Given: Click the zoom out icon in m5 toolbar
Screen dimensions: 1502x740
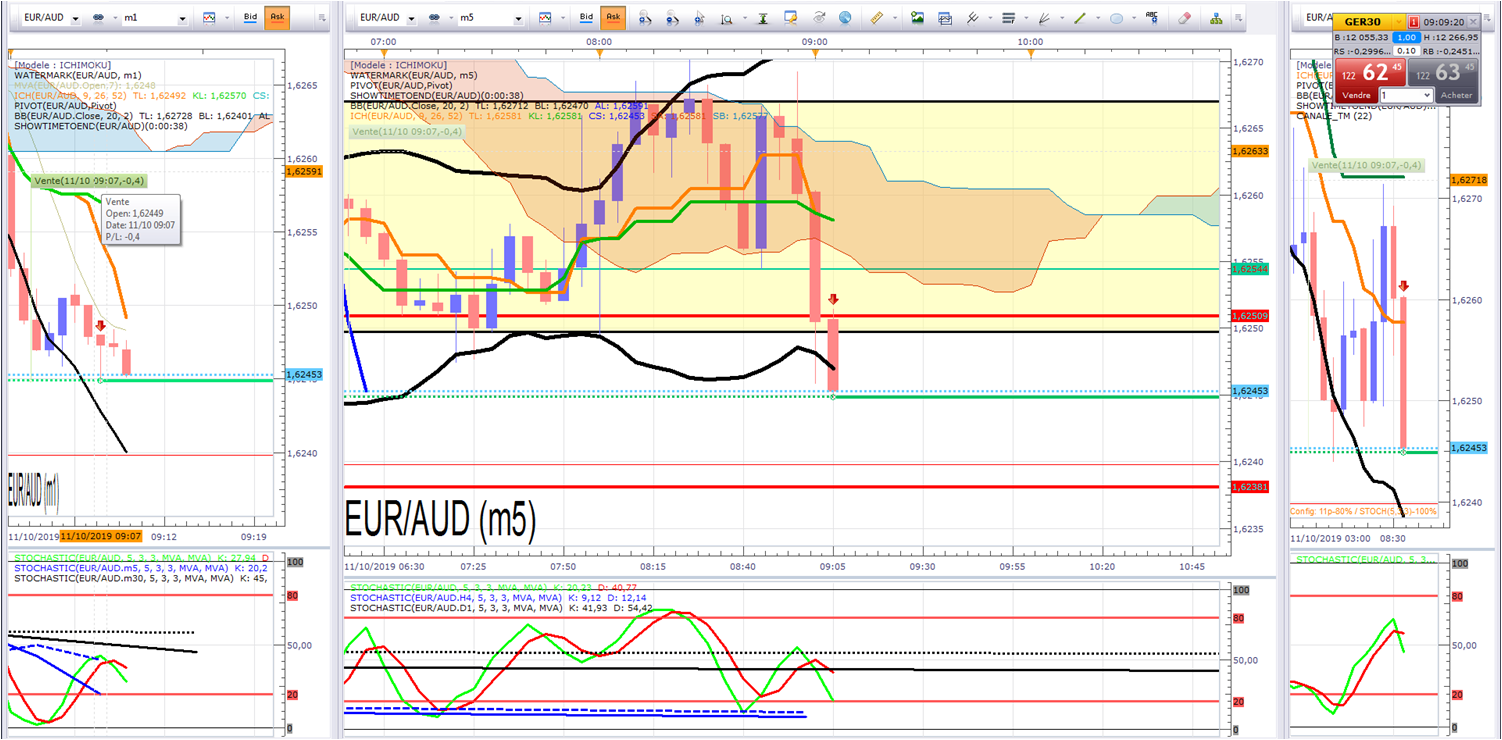Looking at the screenshot, I should click(x=673, y=18).
